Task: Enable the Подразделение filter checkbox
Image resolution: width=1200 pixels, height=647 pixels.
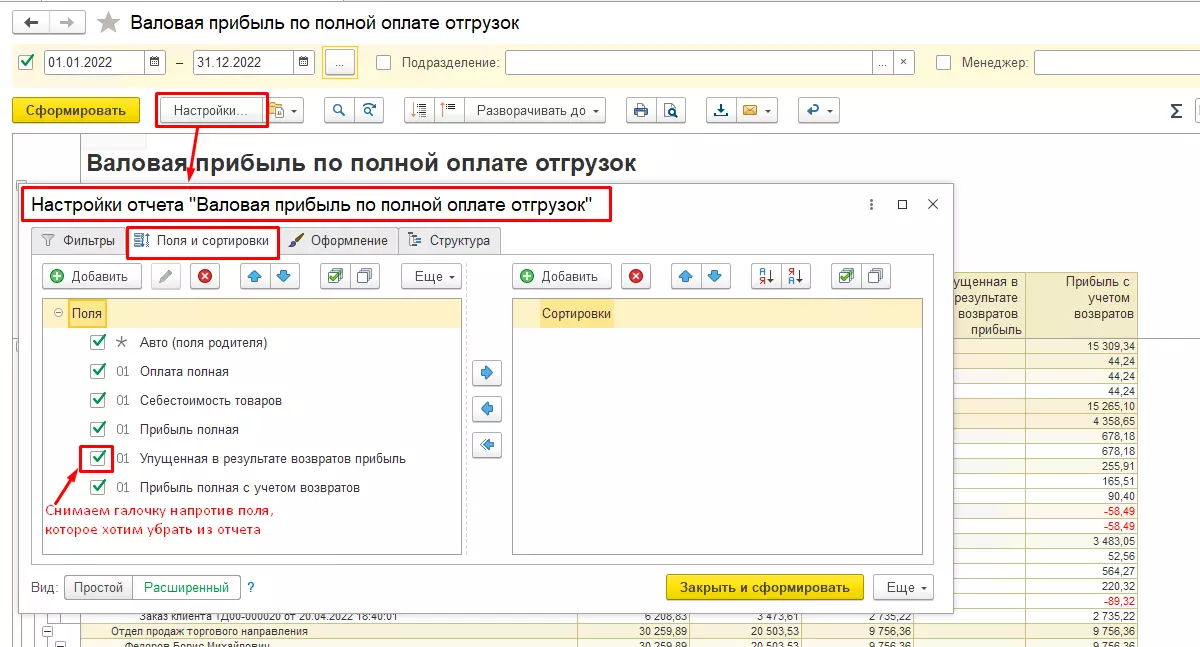Action: 383,62
